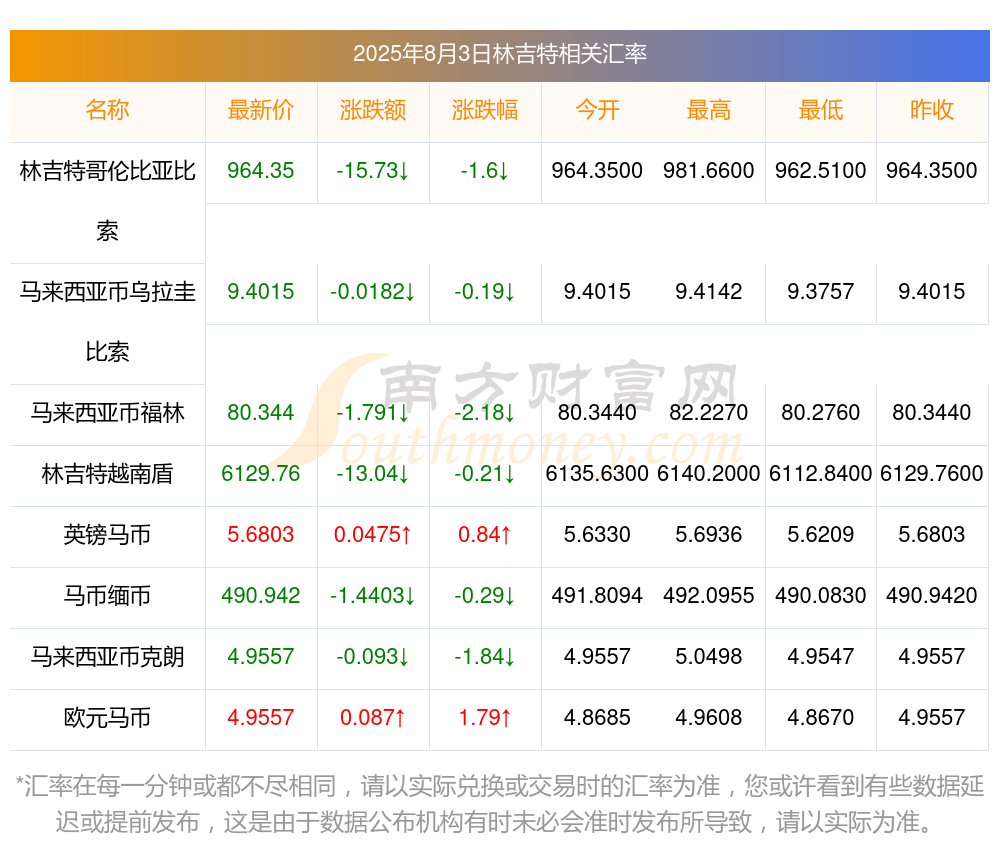Click the open value 491.8094
The height and width of the screenshot is (853, 1000).
[x=597, y=595]
